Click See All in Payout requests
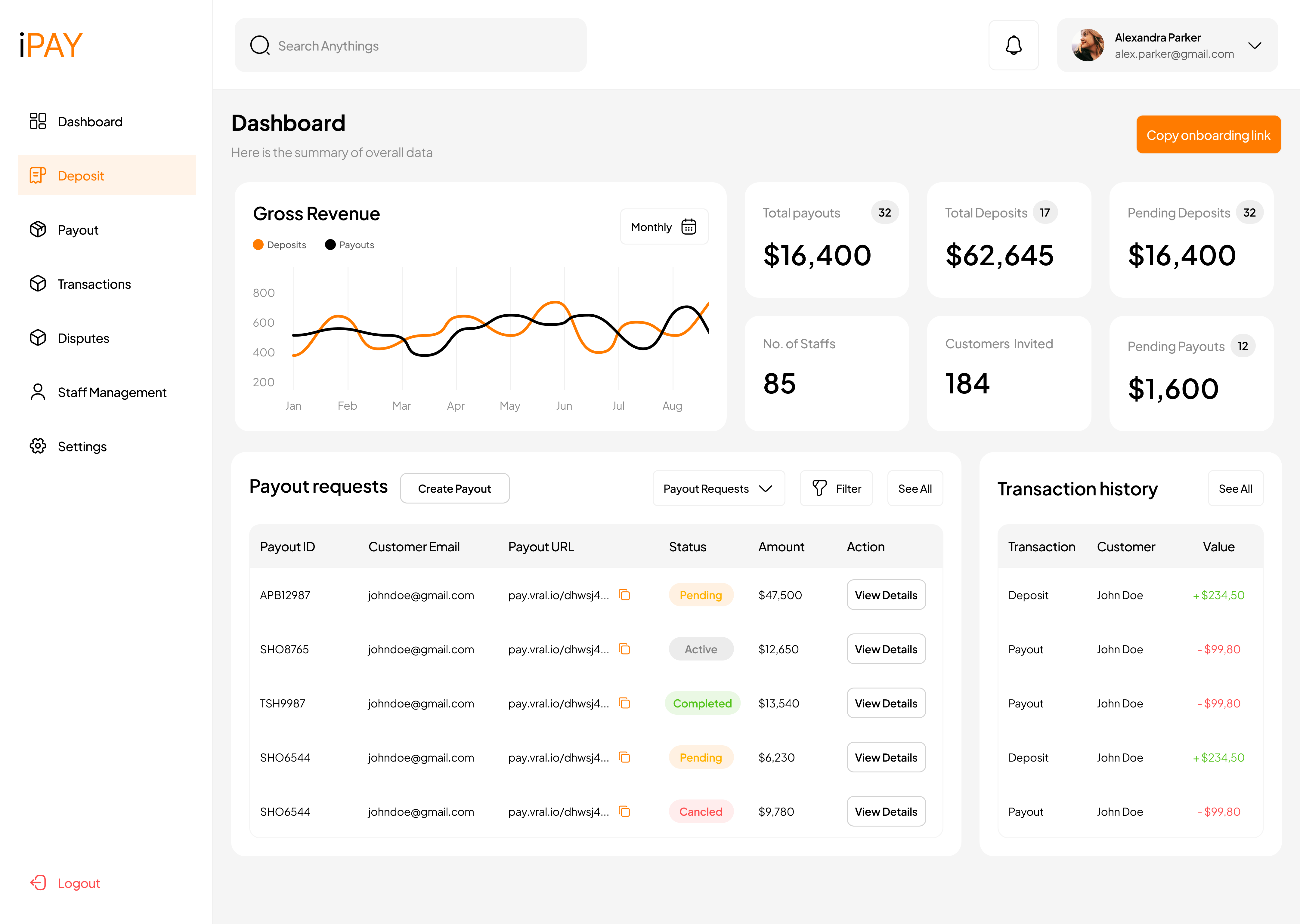This screenshot has height=924, width=1300. point(915,488)
